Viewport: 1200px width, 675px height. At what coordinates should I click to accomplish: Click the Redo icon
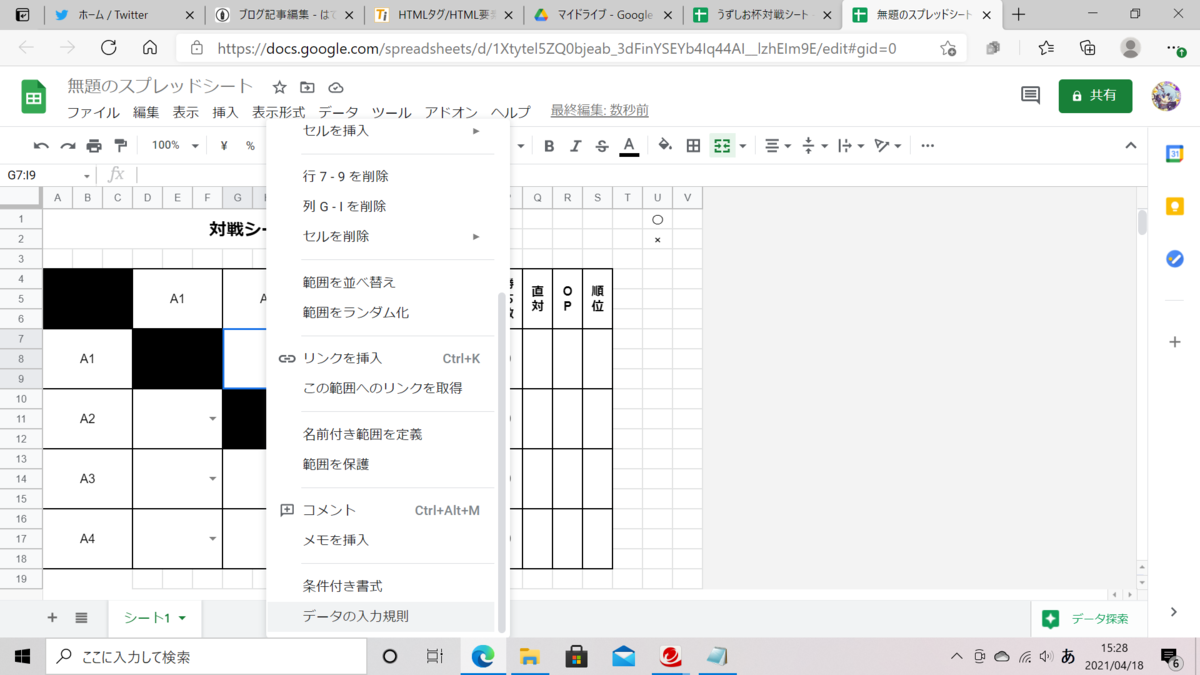[66, 145]
